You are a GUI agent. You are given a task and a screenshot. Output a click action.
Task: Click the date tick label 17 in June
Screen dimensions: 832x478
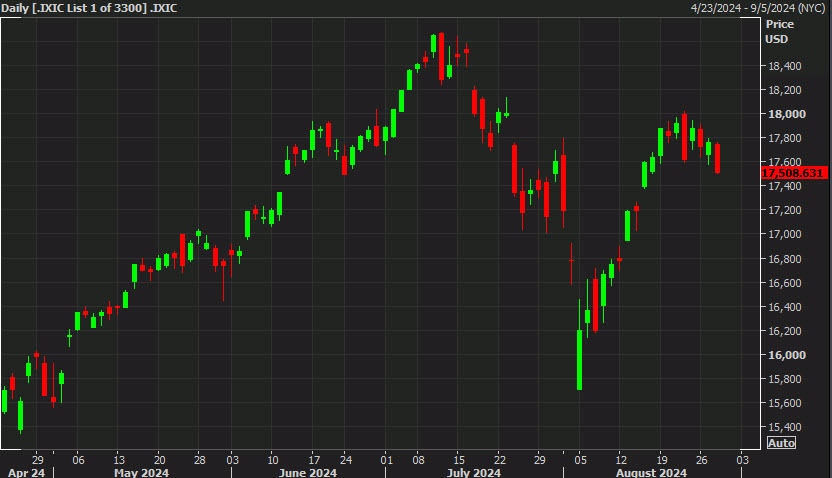314,459
